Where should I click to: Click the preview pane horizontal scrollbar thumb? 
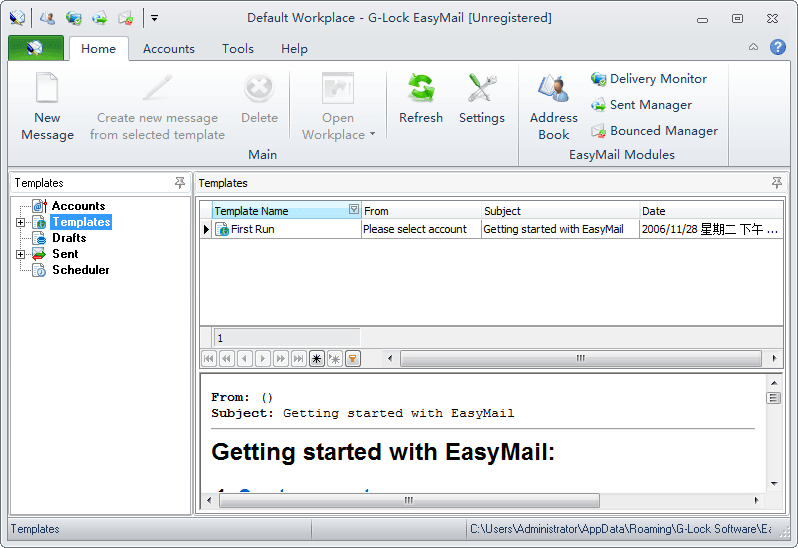pos(409,501)
